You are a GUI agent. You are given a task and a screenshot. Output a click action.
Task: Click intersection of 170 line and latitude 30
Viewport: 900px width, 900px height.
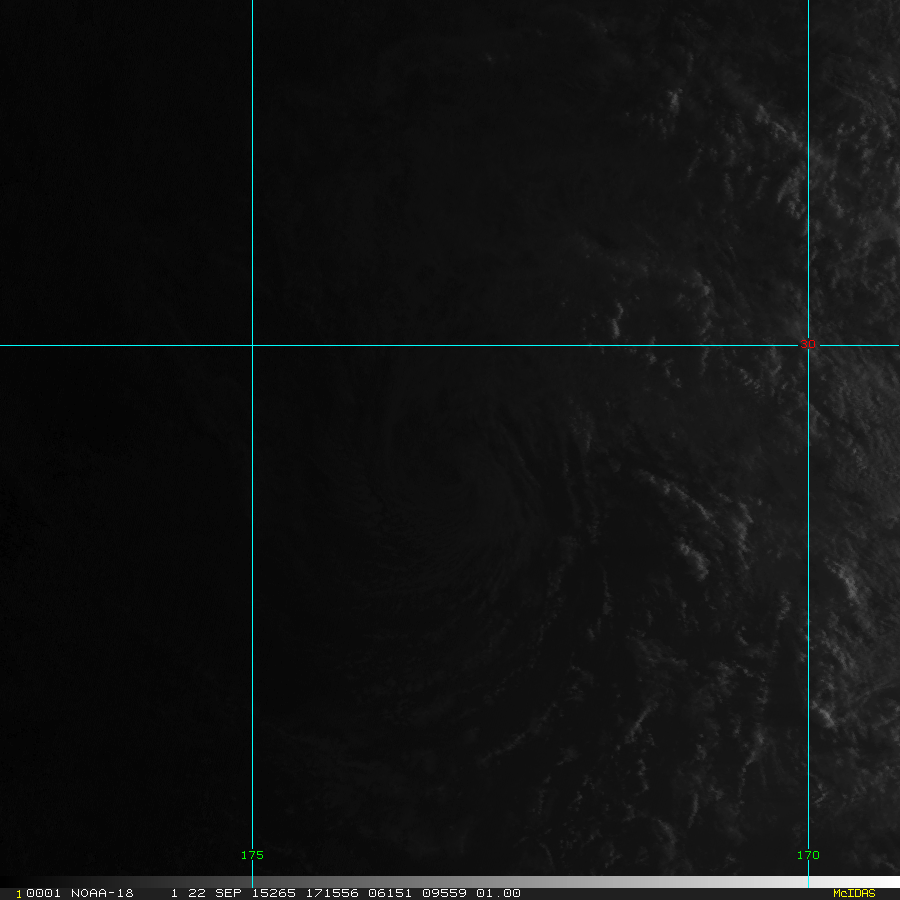pos(808,345)
